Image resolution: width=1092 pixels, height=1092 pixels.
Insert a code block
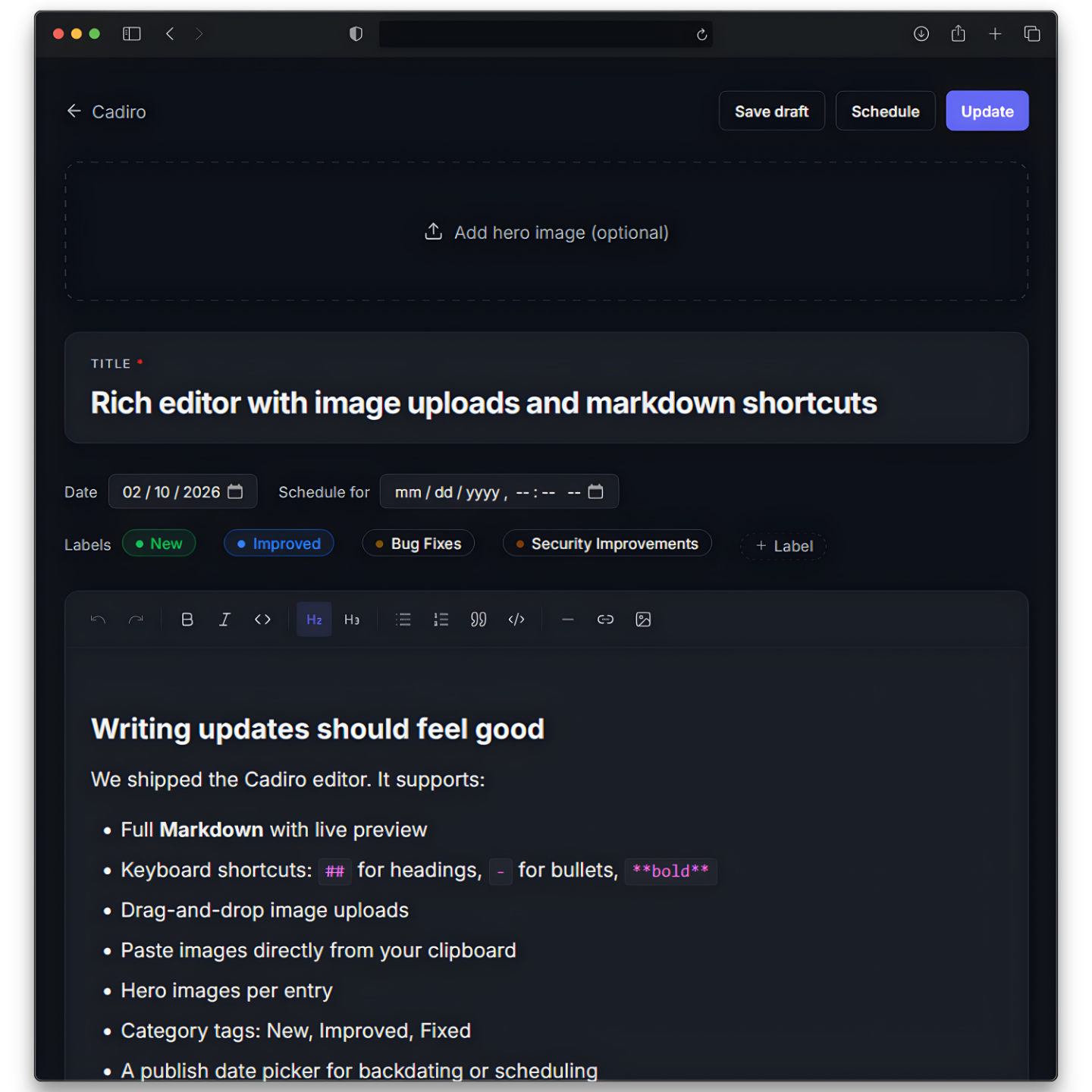516,620
